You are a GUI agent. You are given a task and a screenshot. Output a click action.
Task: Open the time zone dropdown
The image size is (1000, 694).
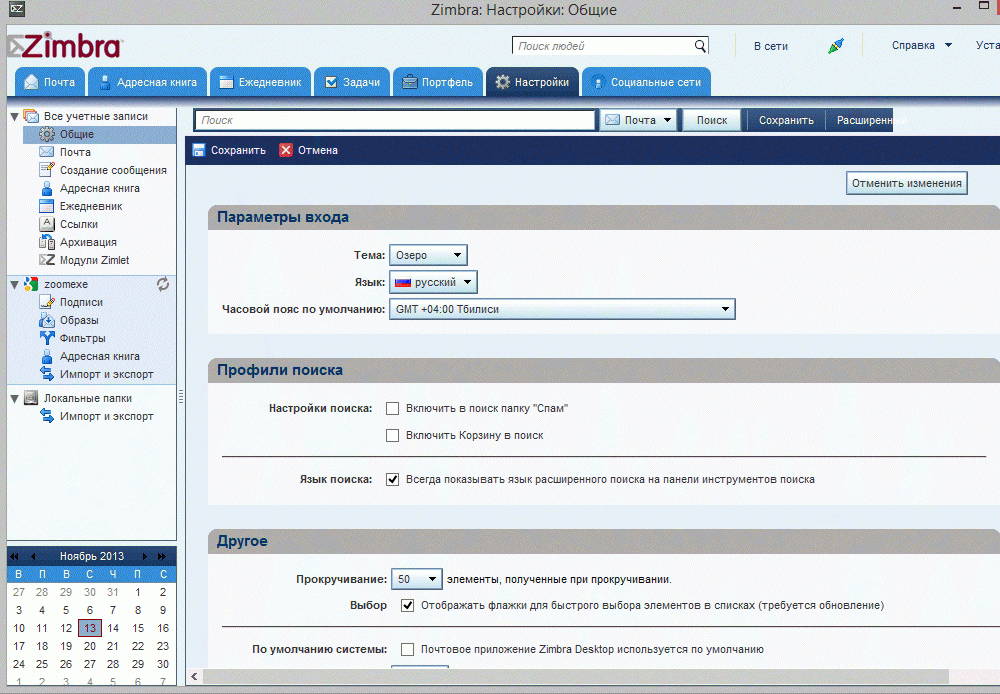[561, 309]
